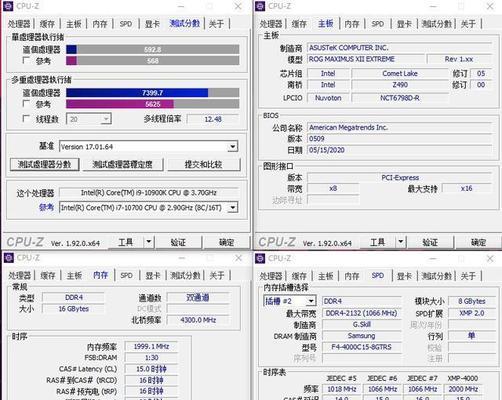Open 关于 tab in memory window
This screenshot has width=502, height=400.
(x=217, y=276)
